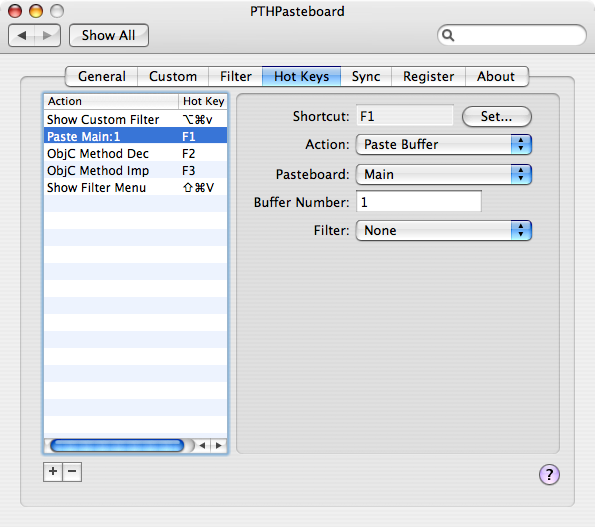
Task: Go forward with the right arrow button
Action: click(x=47, y=36)
